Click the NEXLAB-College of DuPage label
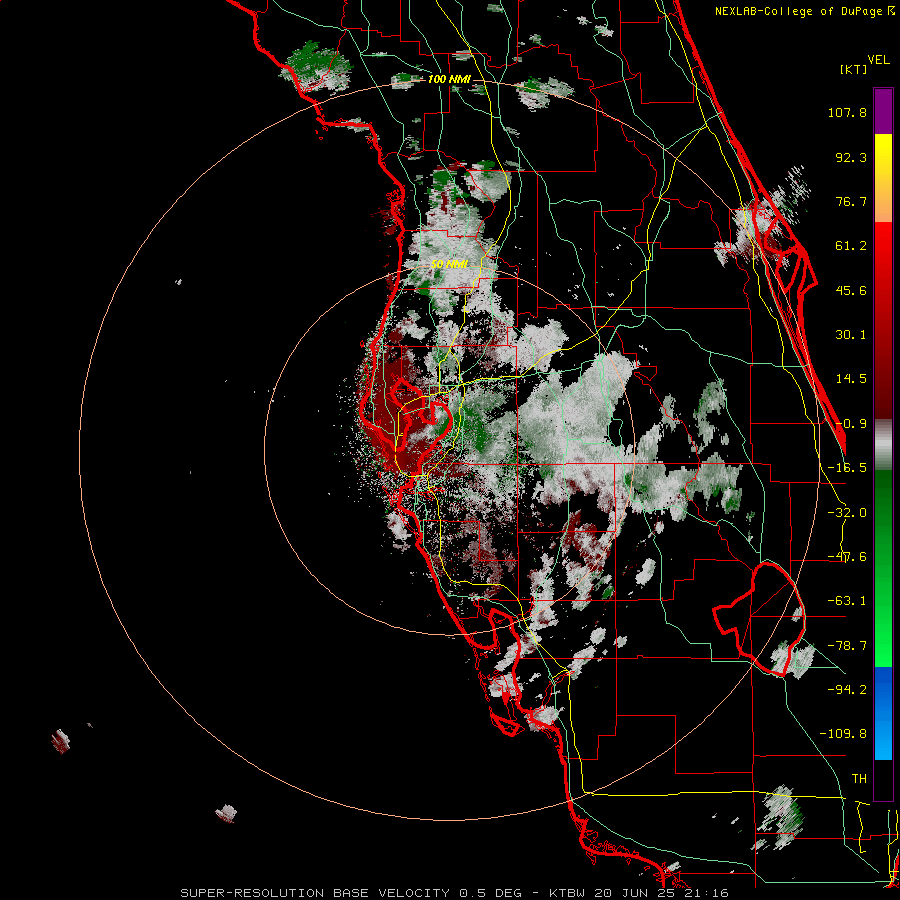 798,11
